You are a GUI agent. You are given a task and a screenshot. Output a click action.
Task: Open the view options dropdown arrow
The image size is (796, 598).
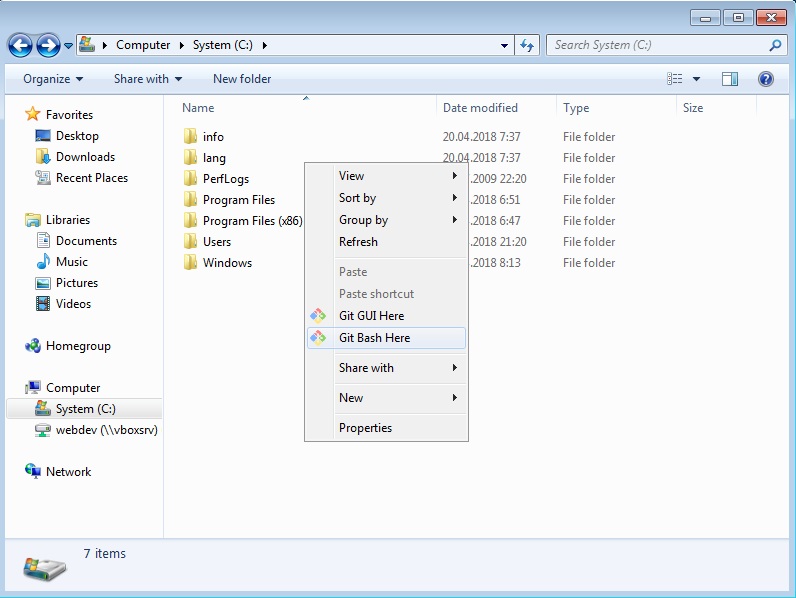(696, 79)
